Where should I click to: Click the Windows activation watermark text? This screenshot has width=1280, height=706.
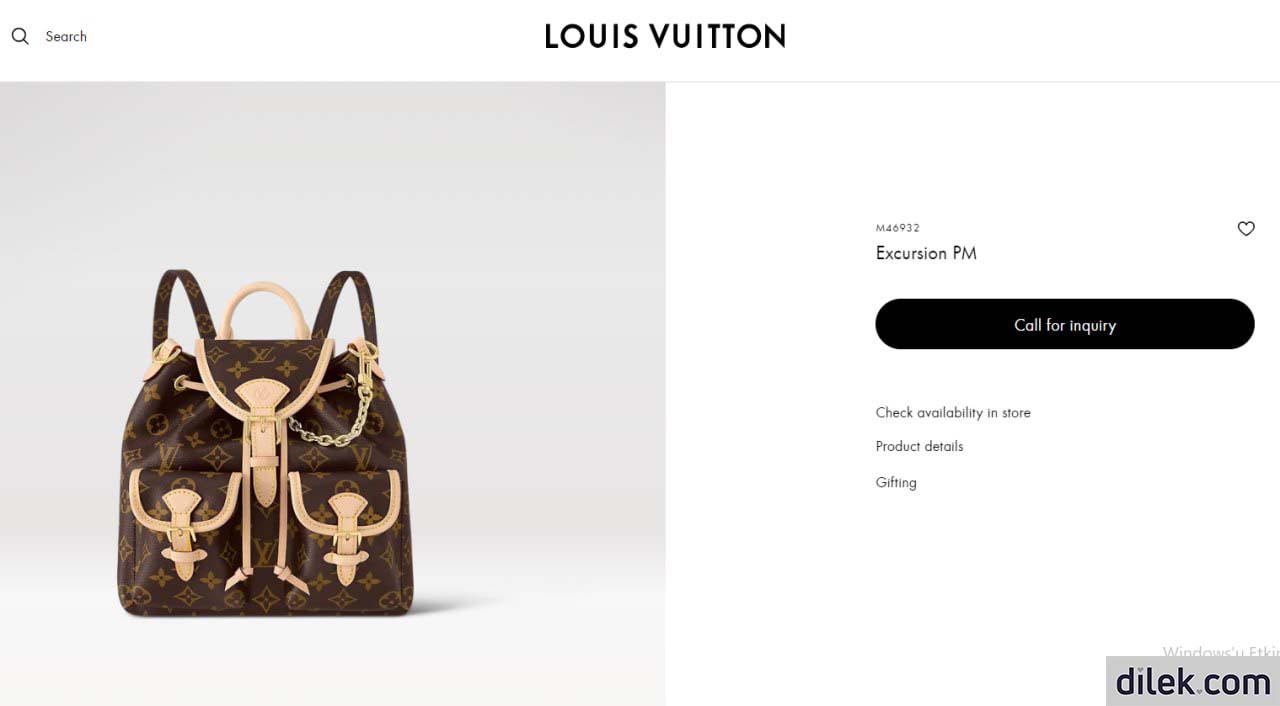(1221, 652)
